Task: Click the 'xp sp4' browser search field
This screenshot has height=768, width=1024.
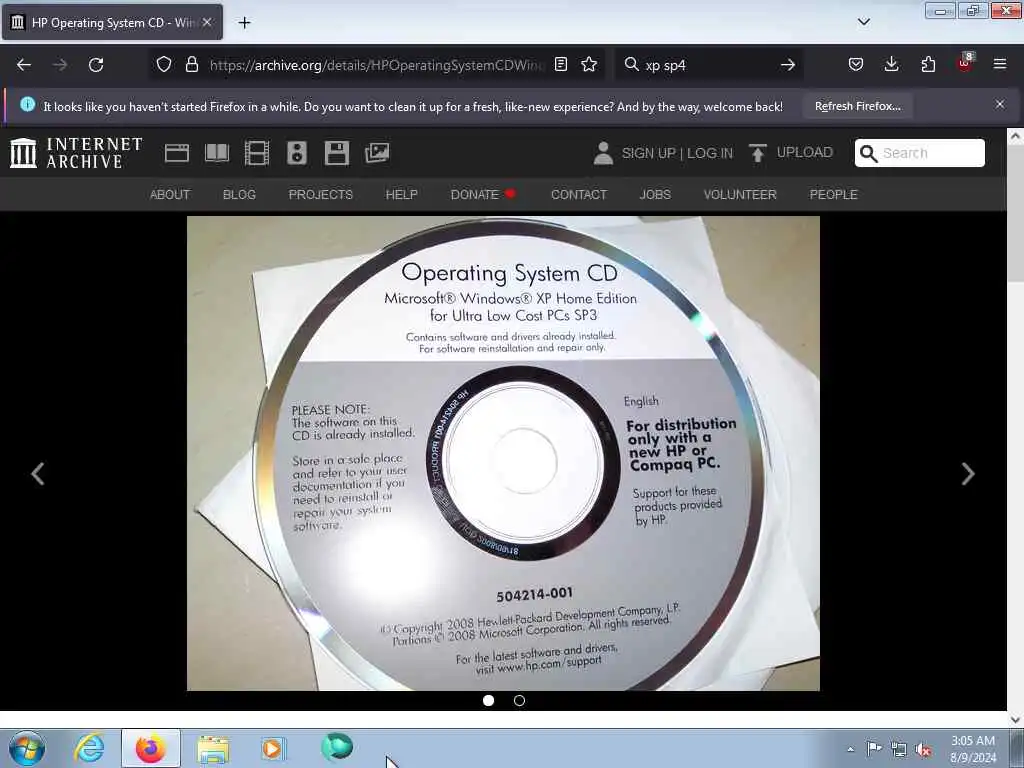Action: tap(709, 65)
